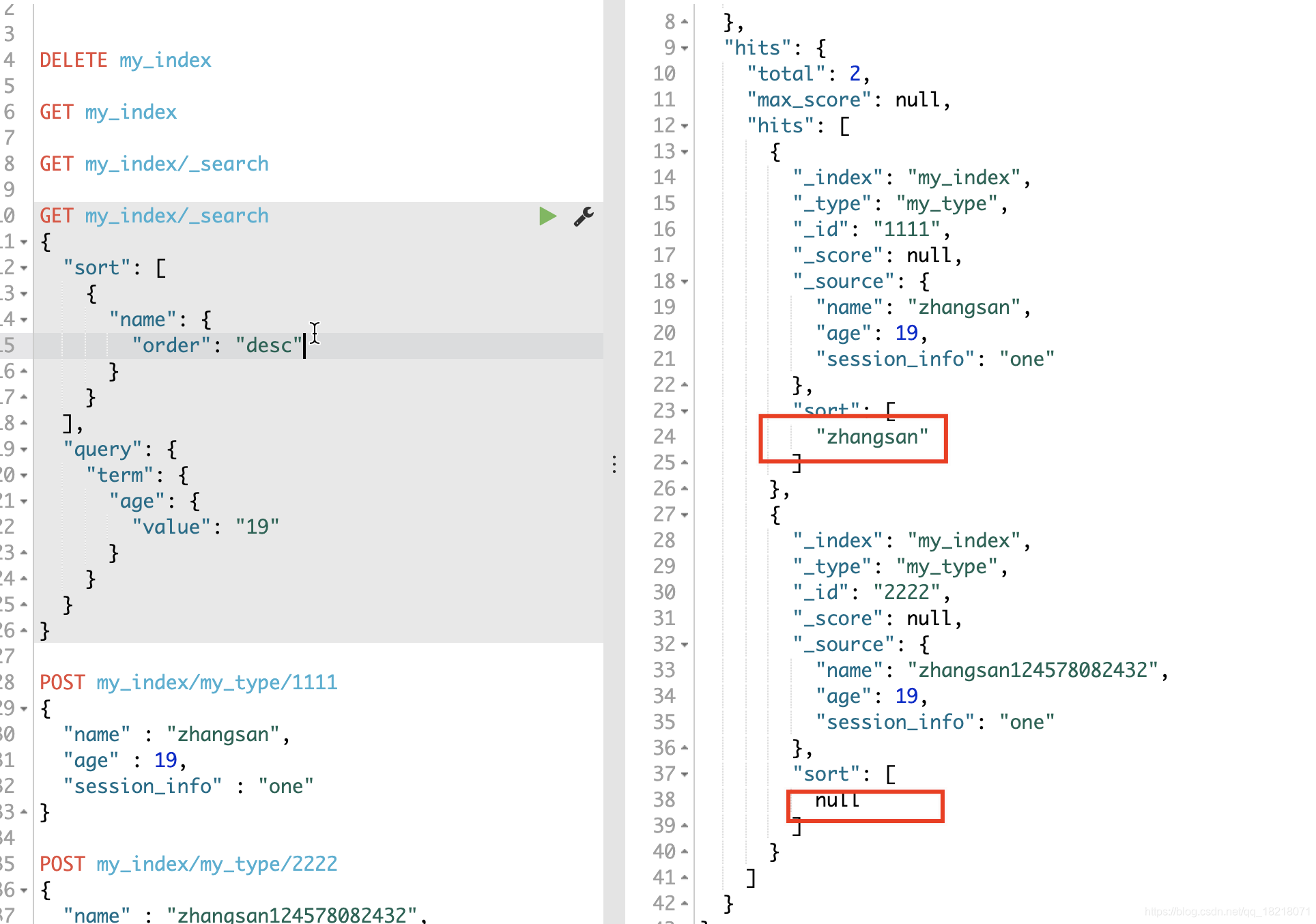Run the selected search request

point(547,216)
